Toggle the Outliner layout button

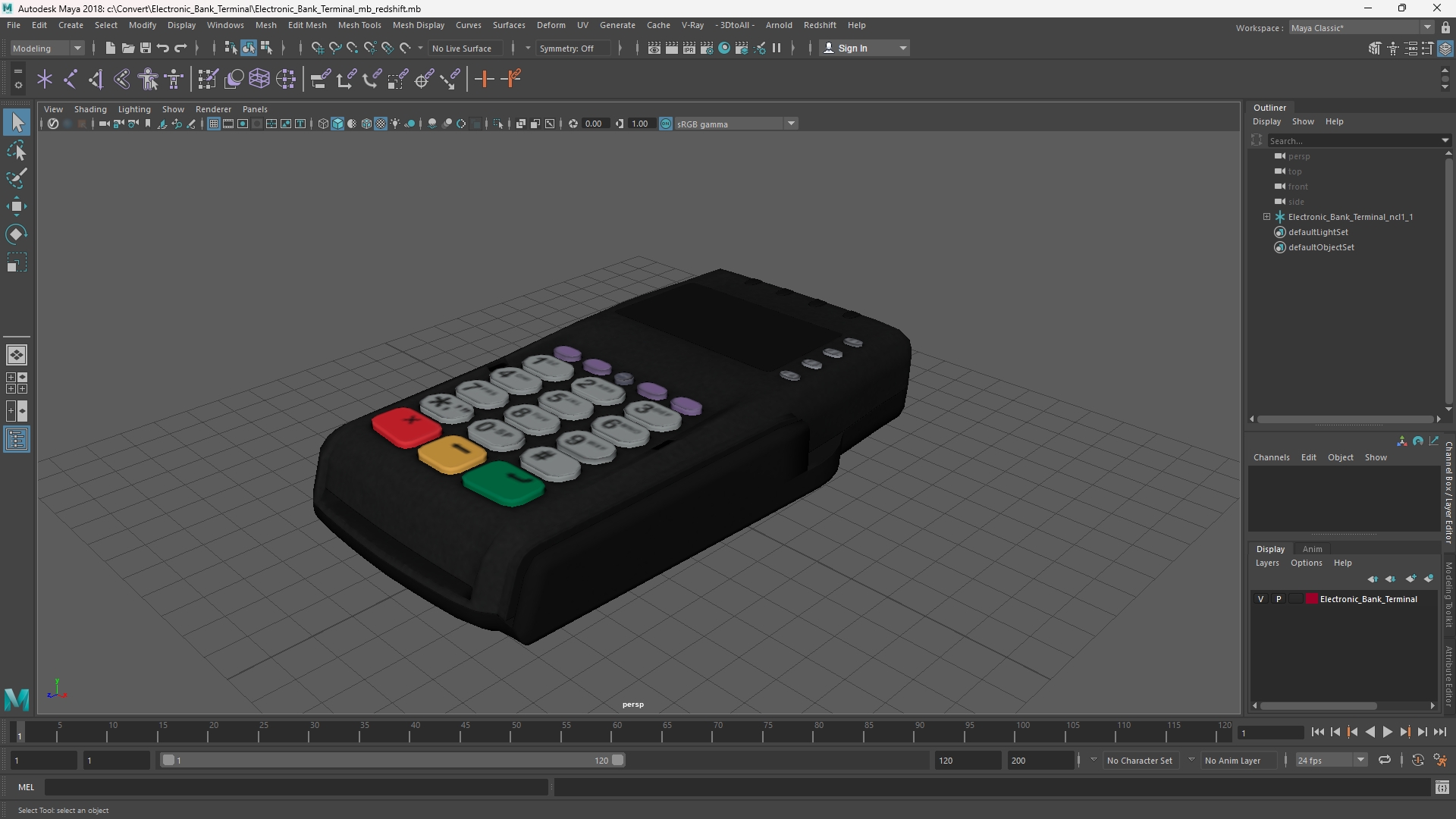pyautogui.click(x=16, y=439)
